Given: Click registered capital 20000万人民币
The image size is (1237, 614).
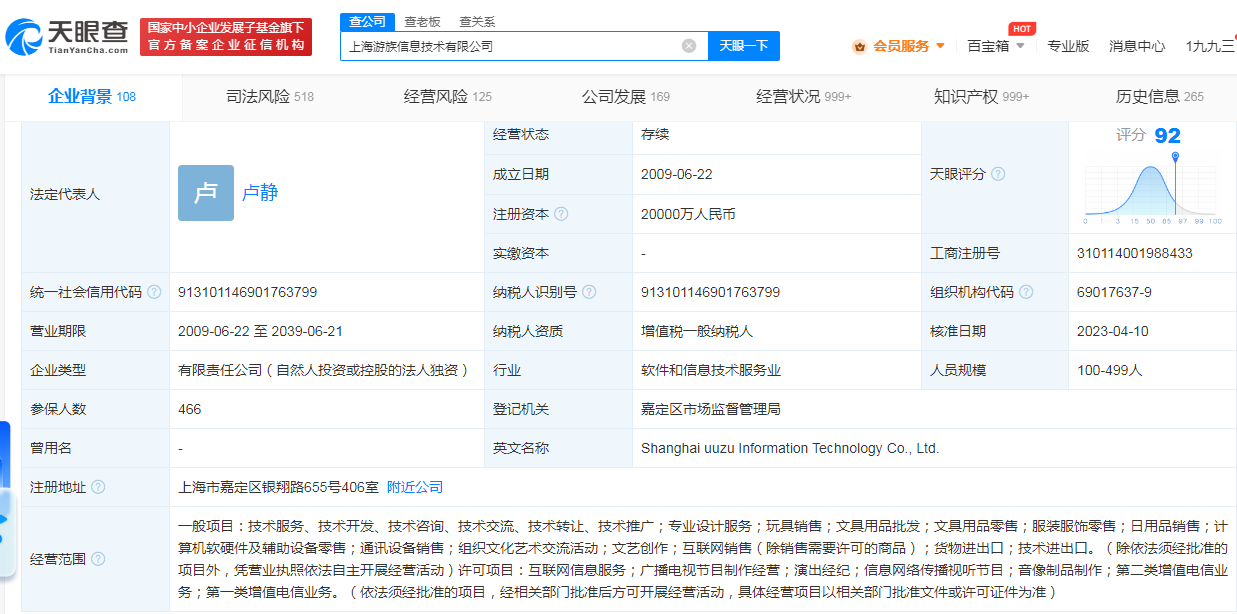Looking at the screenshot, I should (x=688, y=214).
